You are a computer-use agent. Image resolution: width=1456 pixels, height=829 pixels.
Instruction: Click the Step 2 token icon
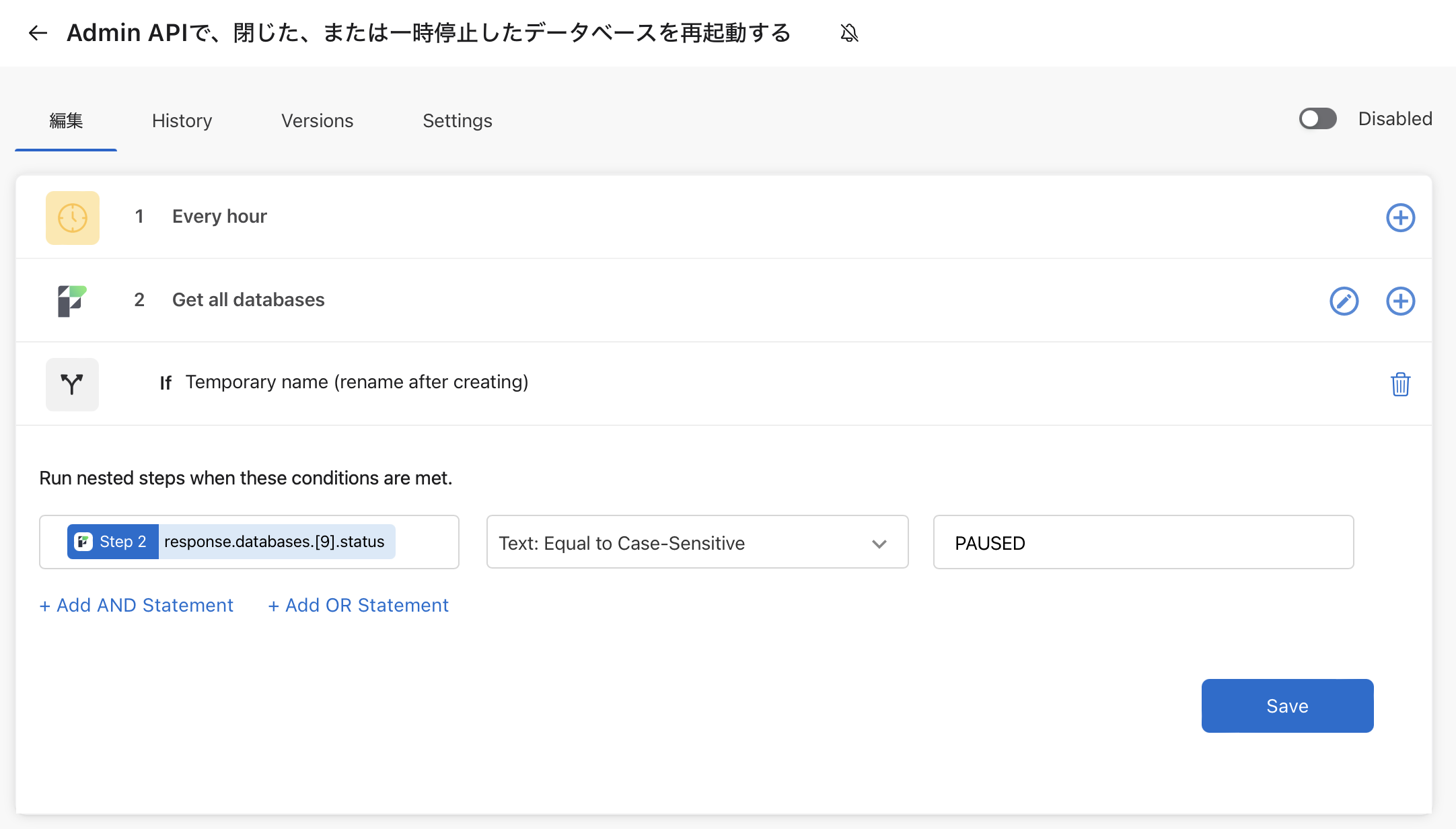[83, 542]
